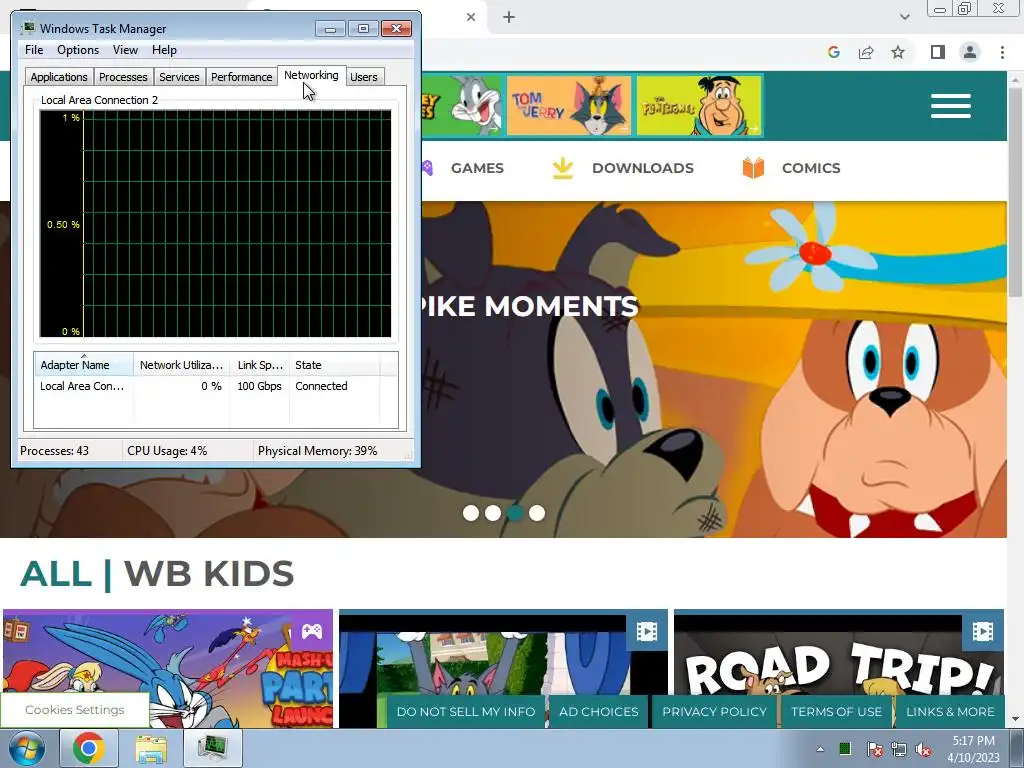
Task: Expand the Chrome tab search chevron
Action: [904, 17]
